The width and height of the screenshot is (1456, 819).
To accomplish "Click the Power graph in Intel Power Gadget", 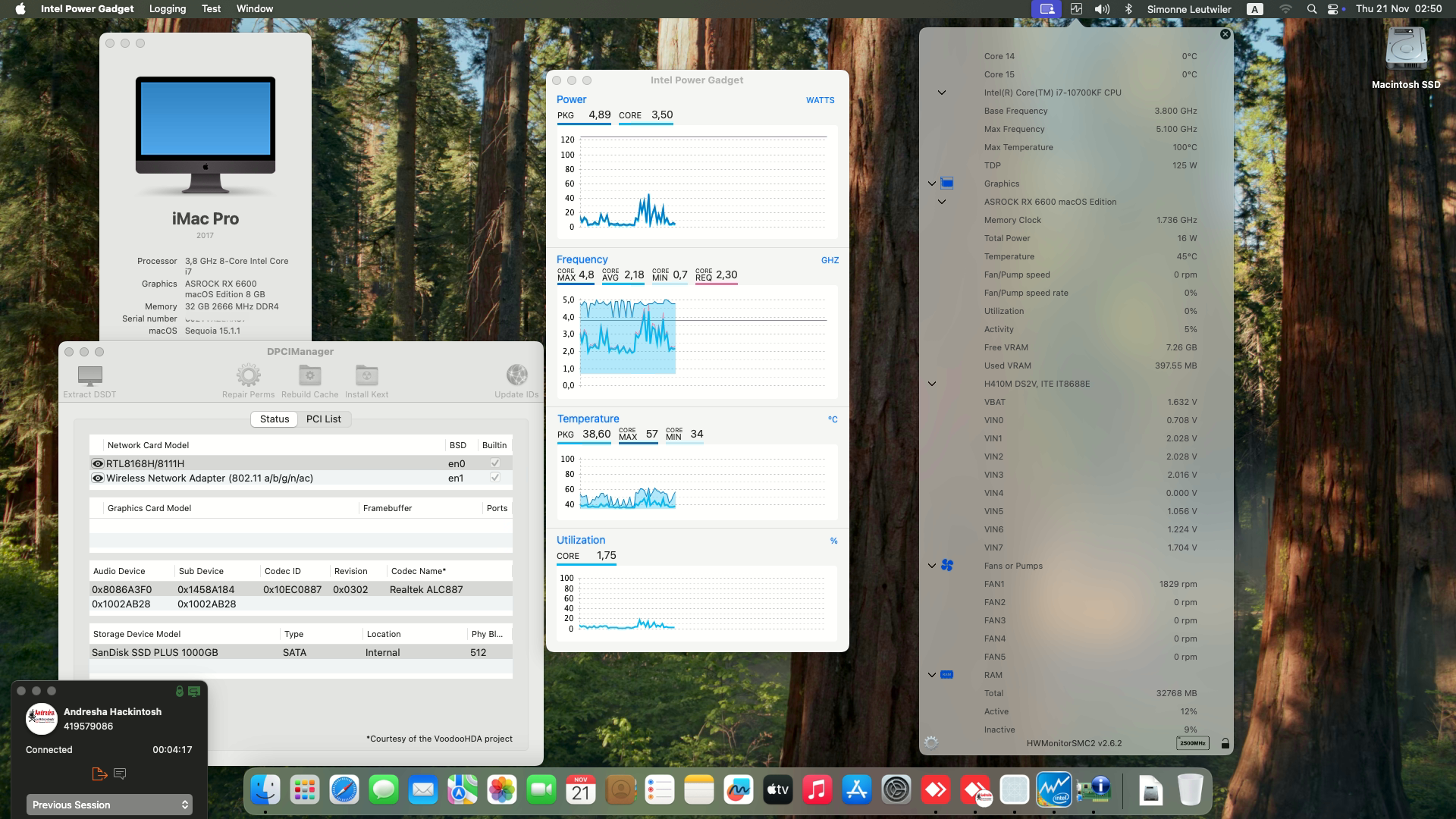I will (697, 182).
